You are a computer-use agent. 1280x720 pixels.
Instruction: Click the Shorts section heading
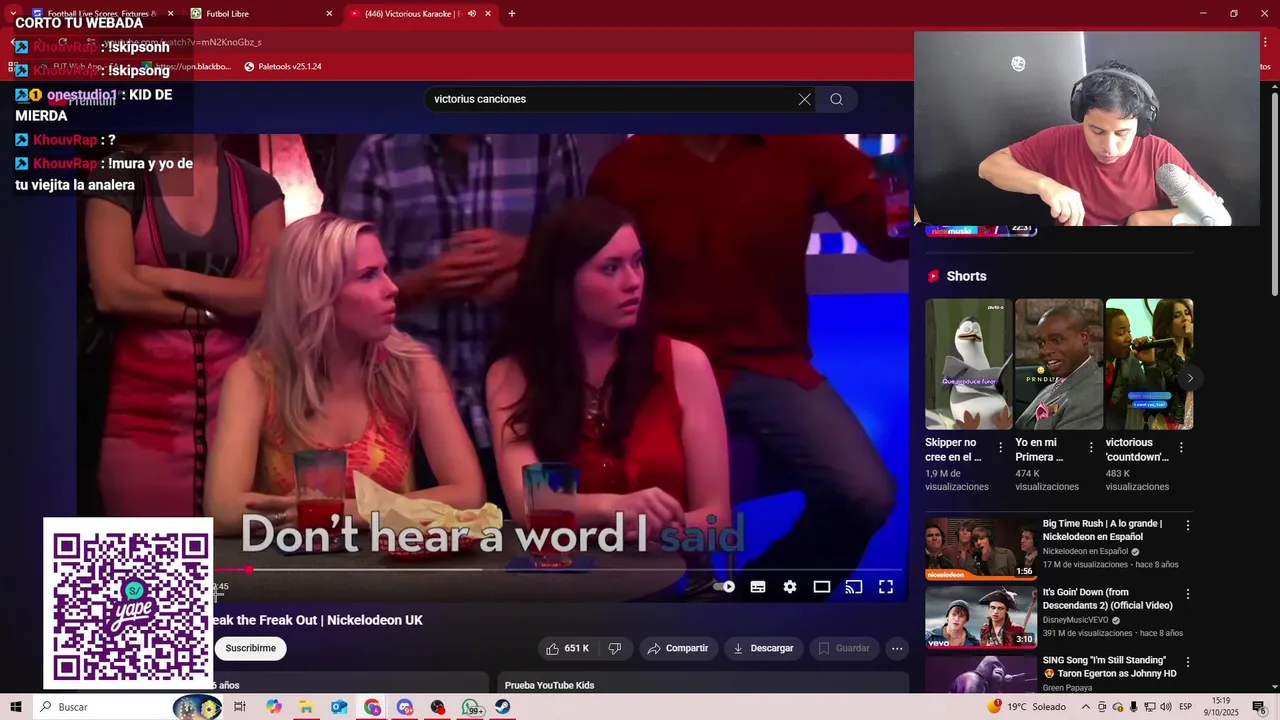tap(966, 276)
